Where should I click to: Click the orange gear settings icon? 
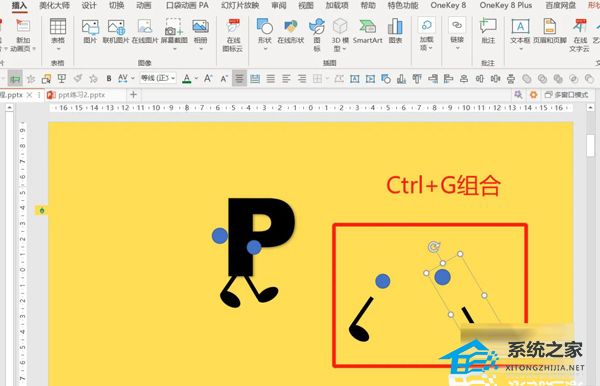(533, 94)
